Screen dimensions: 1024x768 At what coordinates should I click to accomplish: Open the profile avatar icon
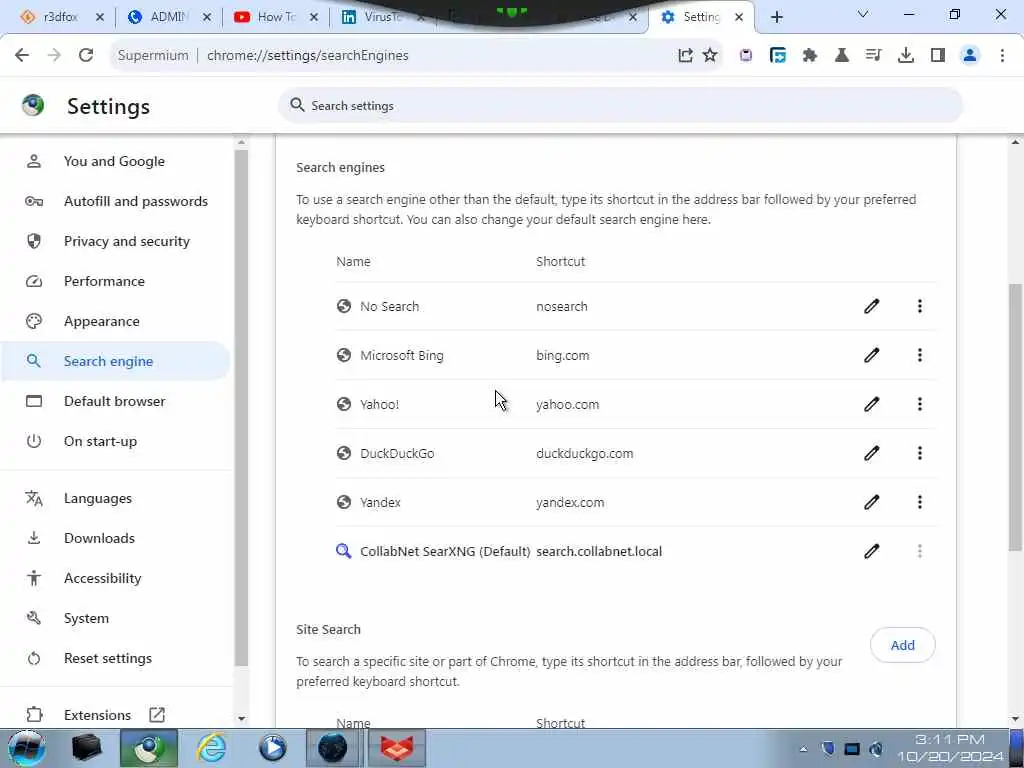[970, 56]
